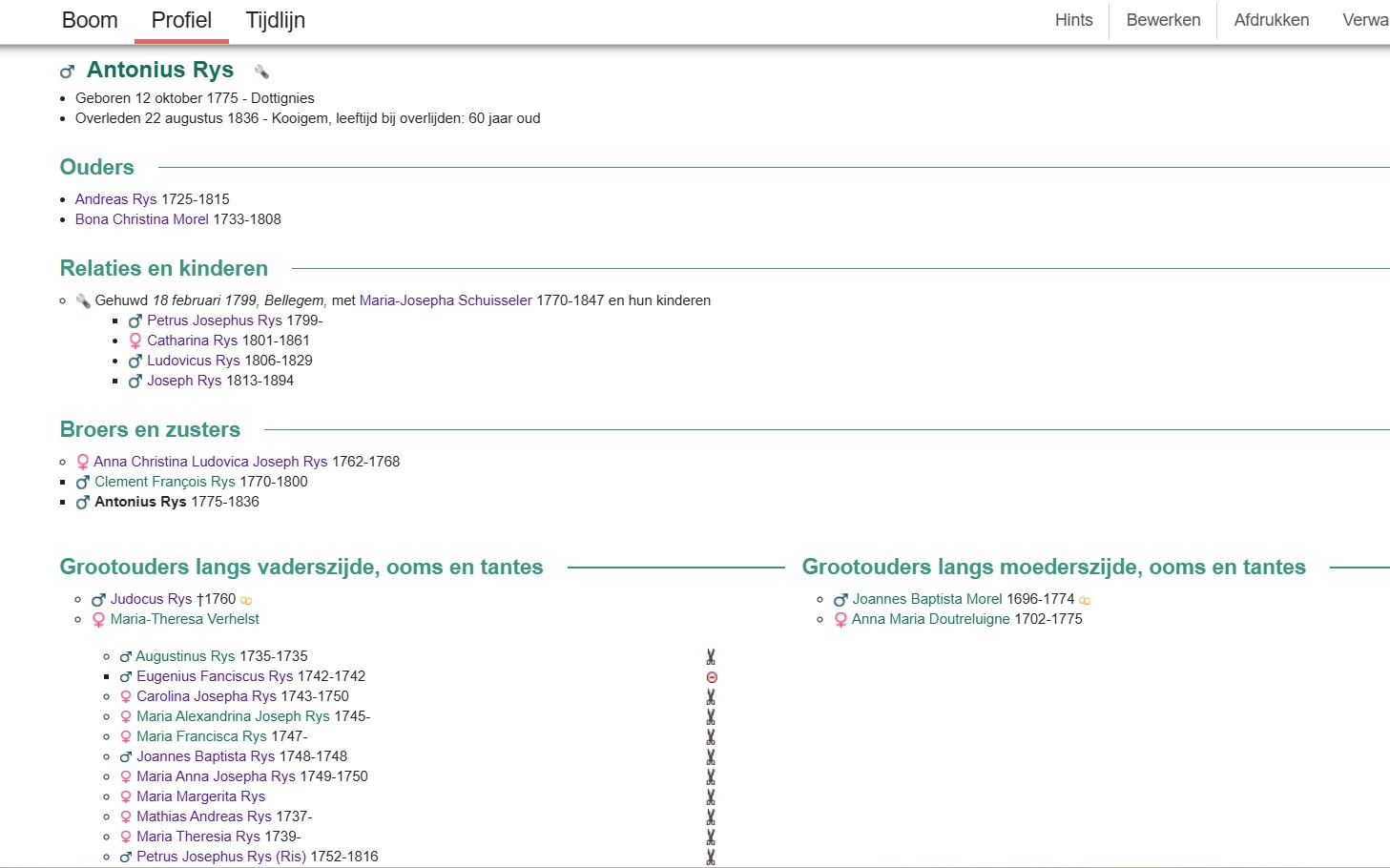Click the scissors icon beside Maria Margerita Rys
The width and height of the screenshot is (1390, 868).
(711, 797)
